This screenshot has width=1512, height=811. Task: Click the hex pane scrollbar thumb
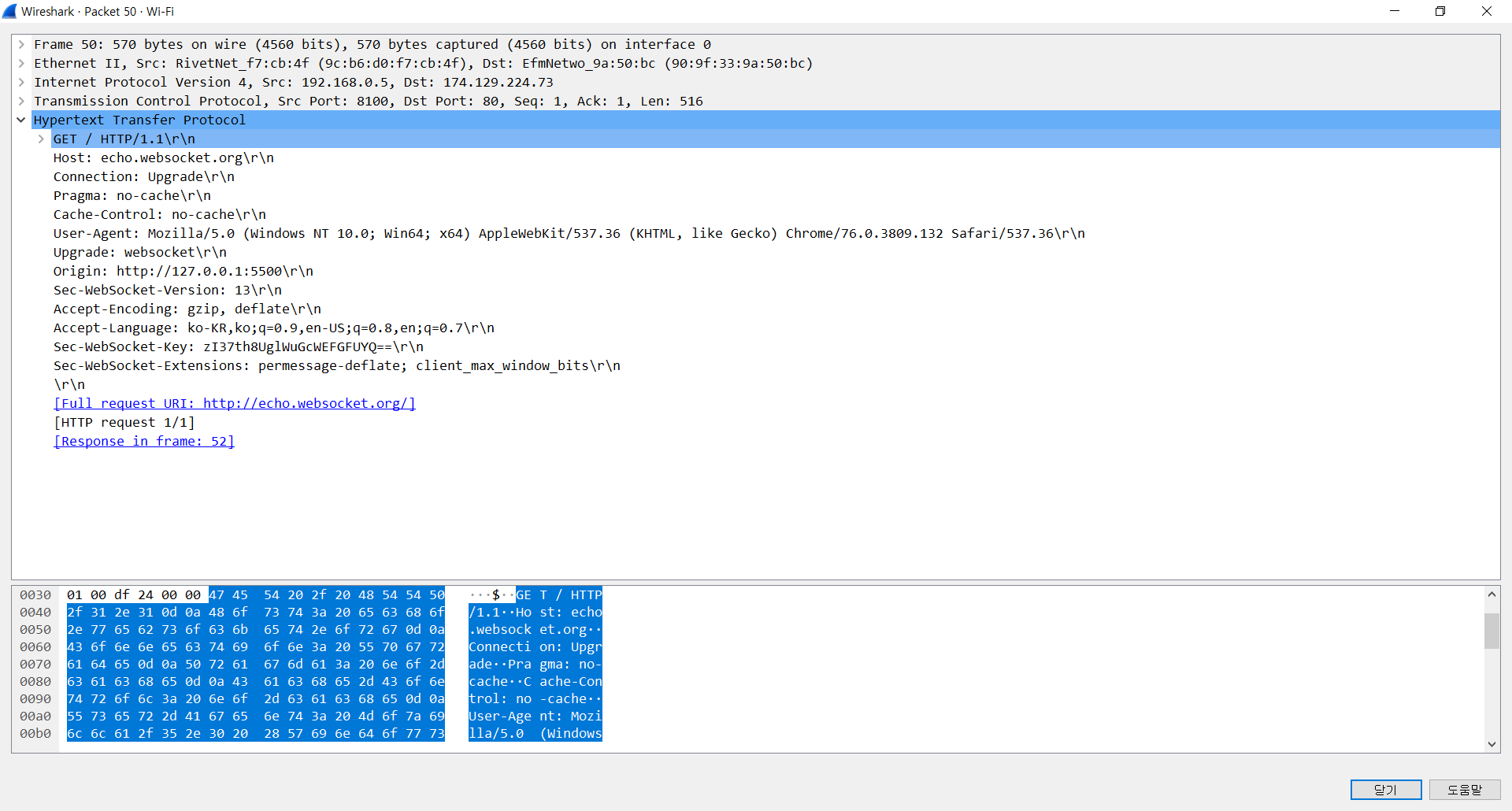click(1492, 631)
